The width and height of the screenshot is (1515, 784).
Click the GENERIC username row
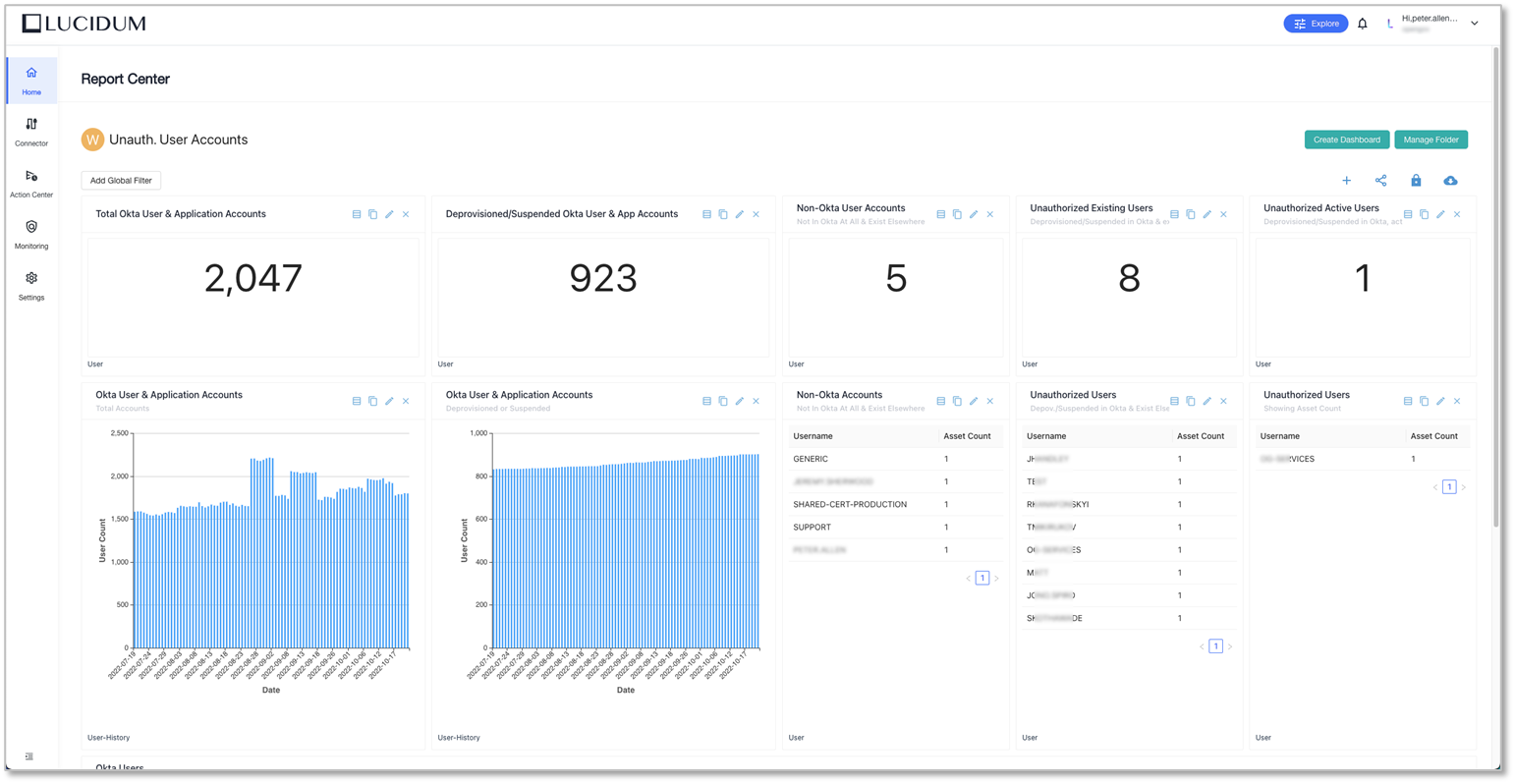pos(896,459)
